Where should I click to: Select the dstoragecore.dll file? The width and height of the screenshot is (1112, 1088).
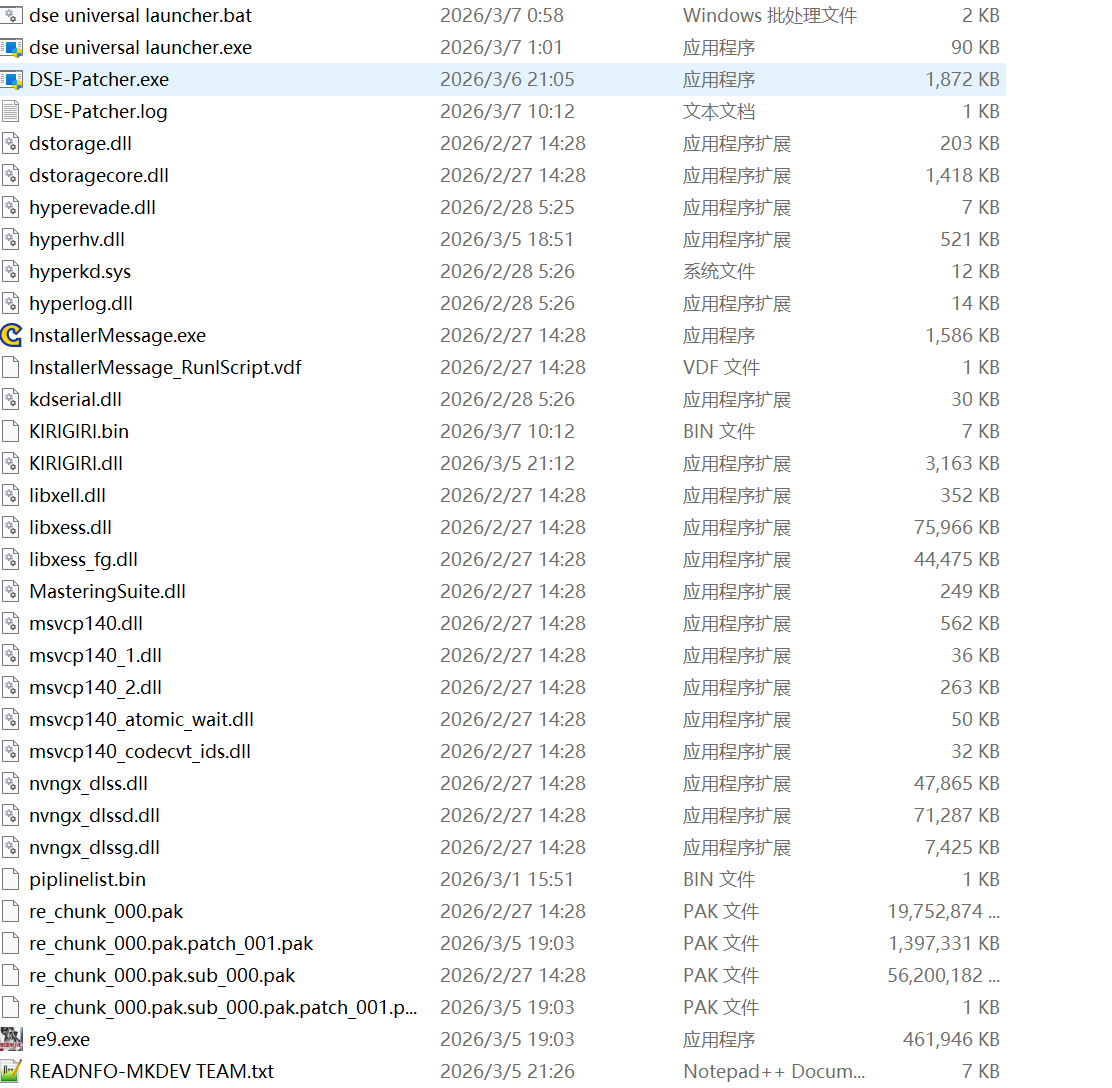pos(99,176)
